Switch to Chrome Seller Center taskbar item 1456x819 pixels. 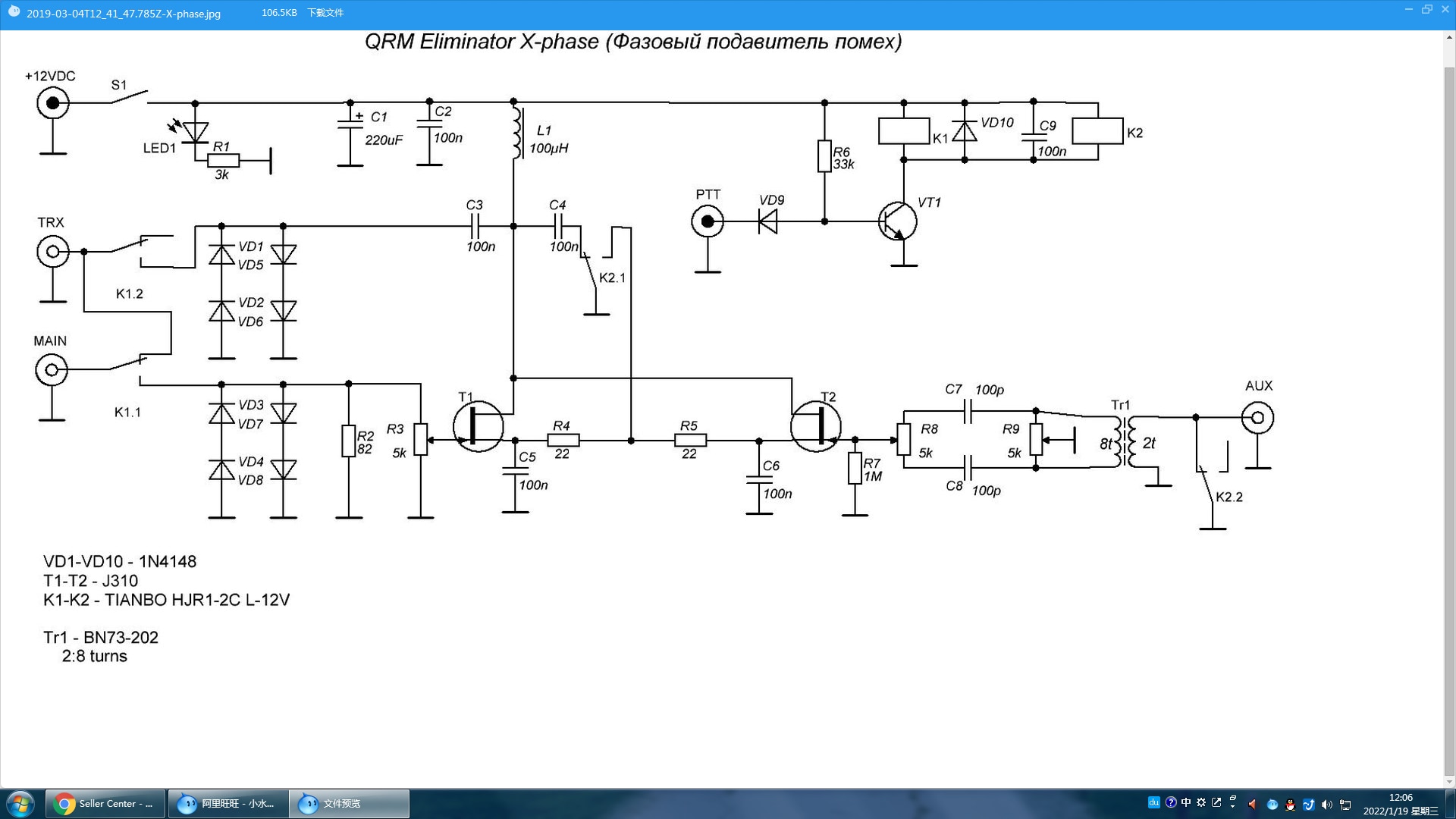(x=105, y=804)
